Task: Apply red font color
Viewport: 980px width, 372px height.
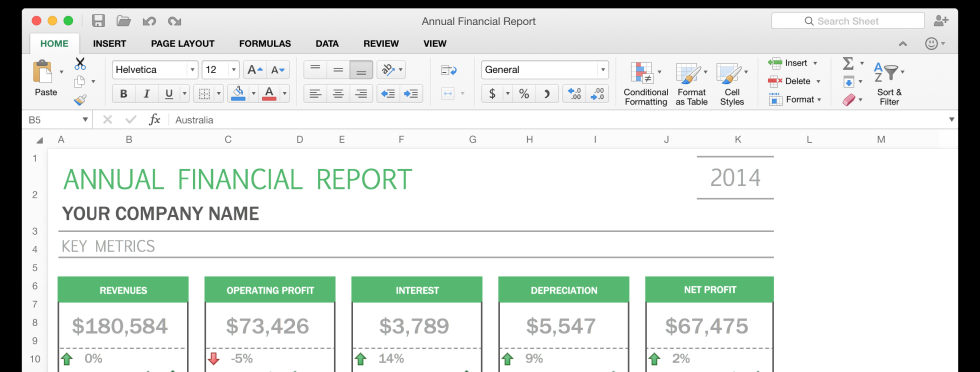Action: (269, 94)
